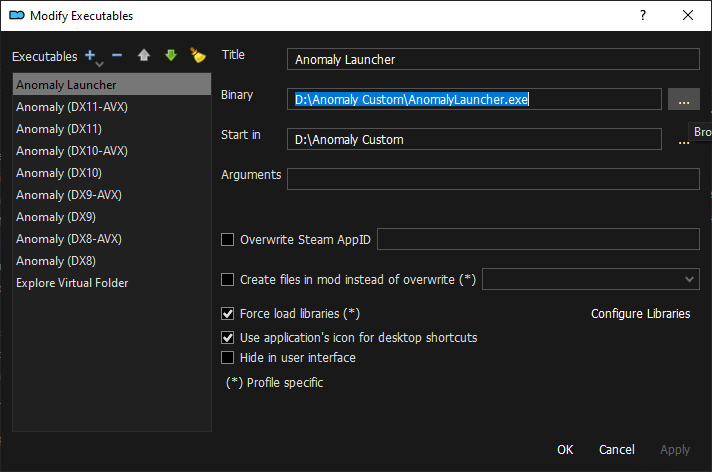Select Anomaly (DX11-AVX) in executables list
Screen dimensions: 712x472
(x=72, y=107)
